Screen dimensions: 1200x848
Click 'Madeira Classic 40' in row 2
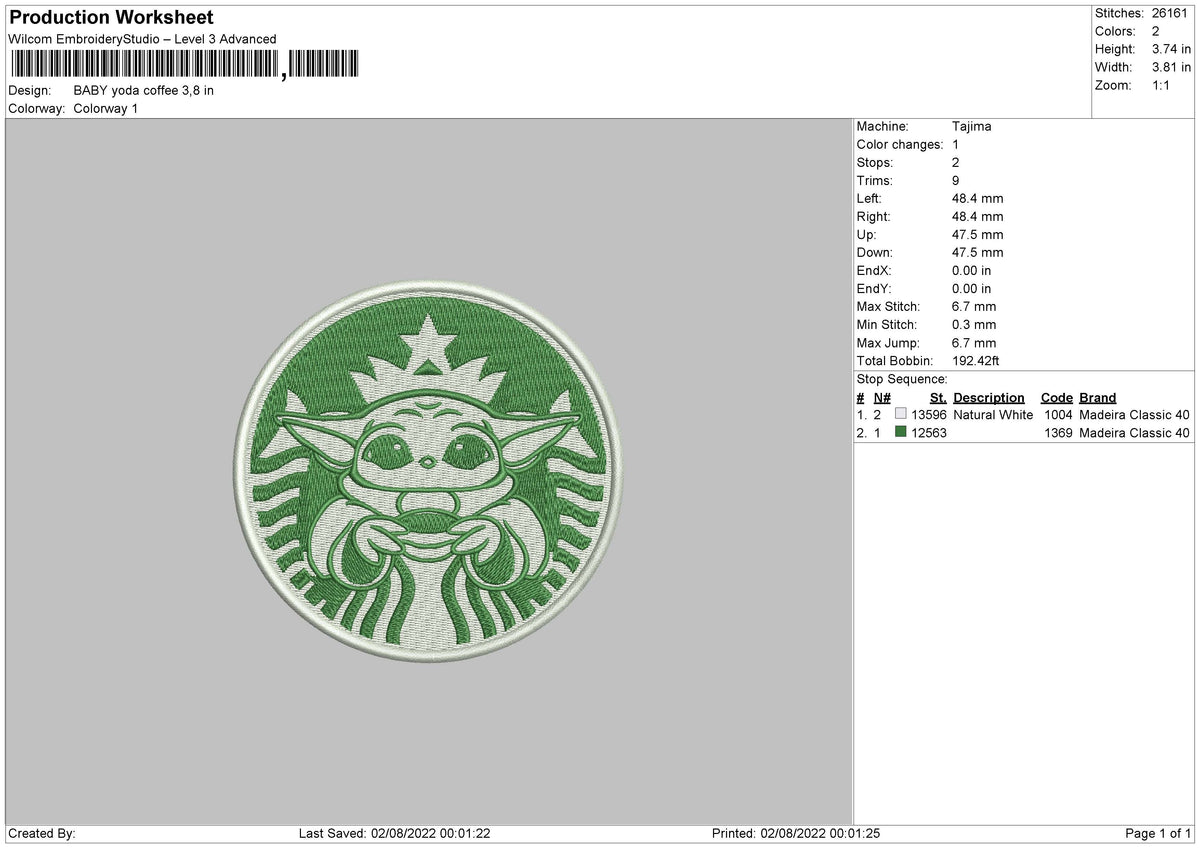1135,433
